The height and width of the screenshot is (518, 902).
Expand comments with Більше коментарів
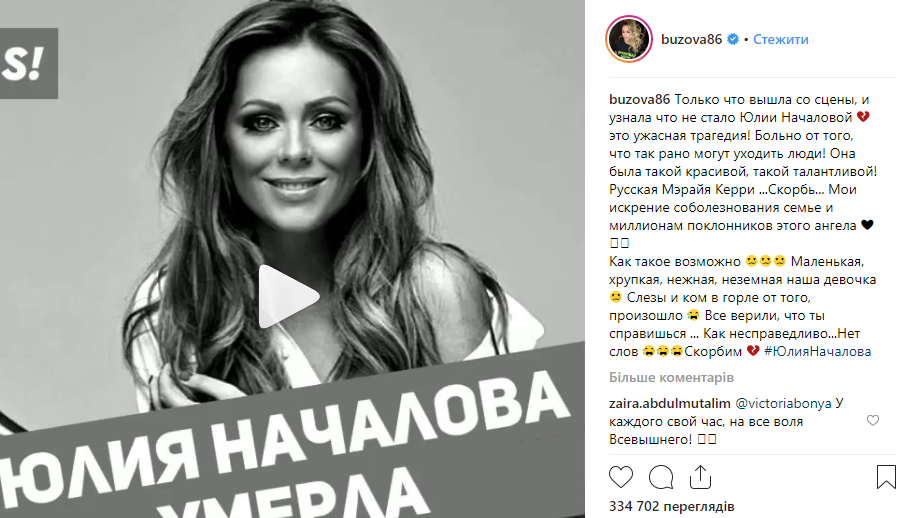(x=671, y=378)
